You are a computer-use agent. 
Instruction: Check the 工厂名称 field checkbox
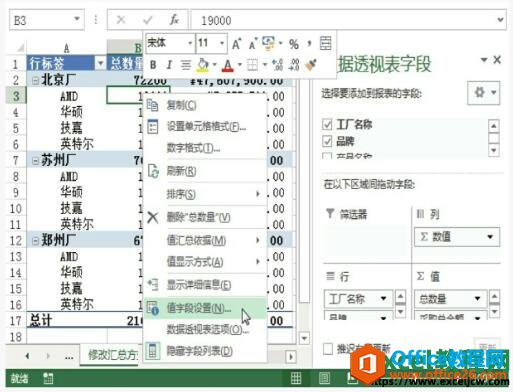coord(327,124)
